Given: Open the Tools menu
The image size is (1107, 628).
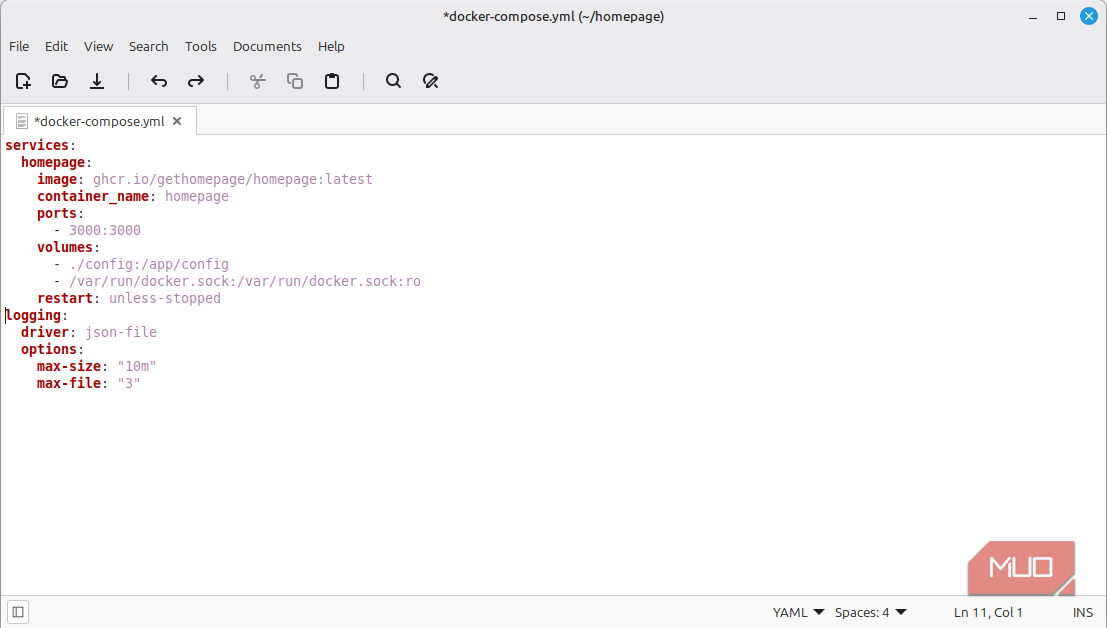Looking at the screenshot, I should pos(201,47).
